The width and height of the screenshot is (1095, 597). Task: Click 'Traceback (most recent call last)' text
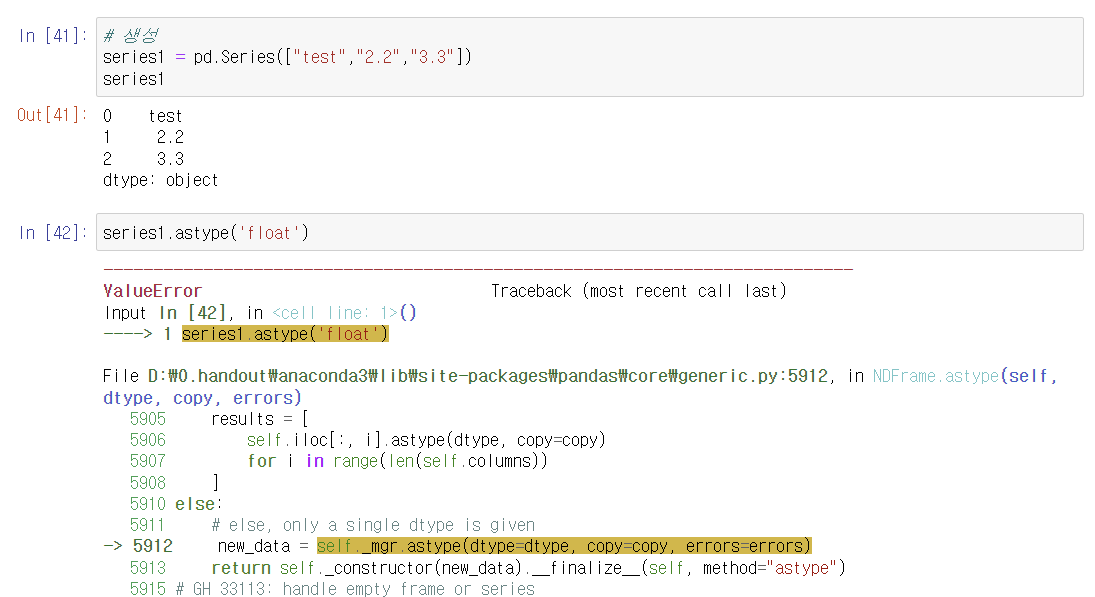coord(638,290)
